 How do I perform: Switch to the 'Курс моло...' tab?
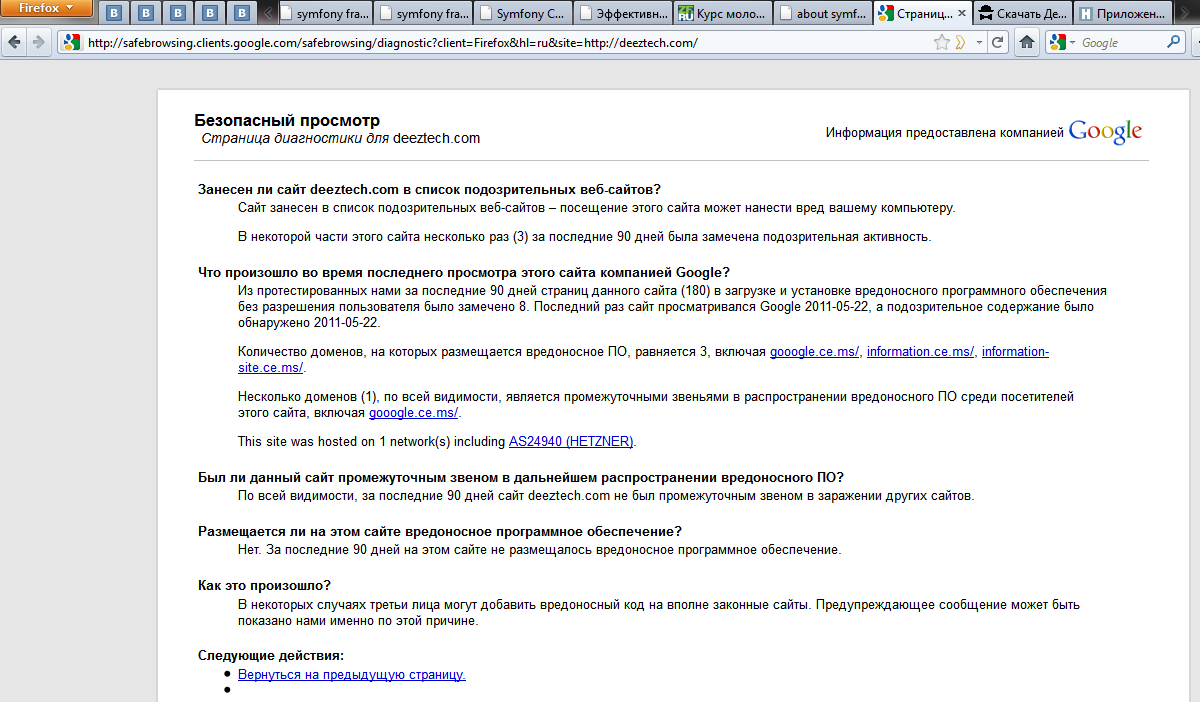tap(723, 13)
